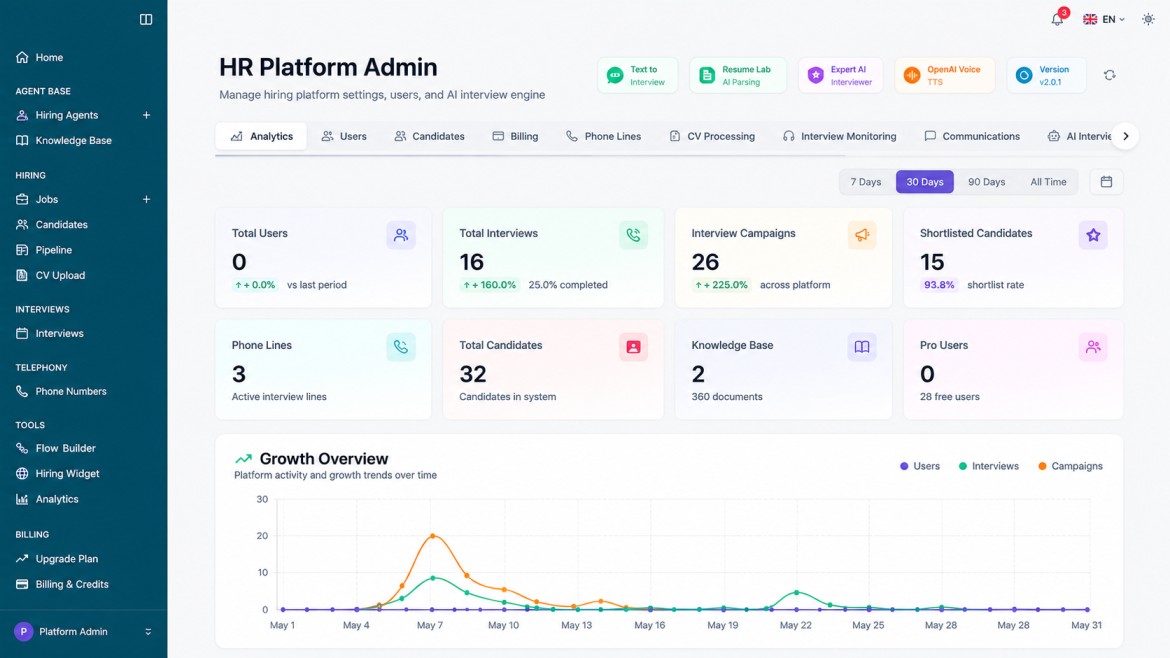The height and width of the screenshot is (658, 1170).
Task: Expand the Platform Admin account menu
Action: [x=148, y=632]
